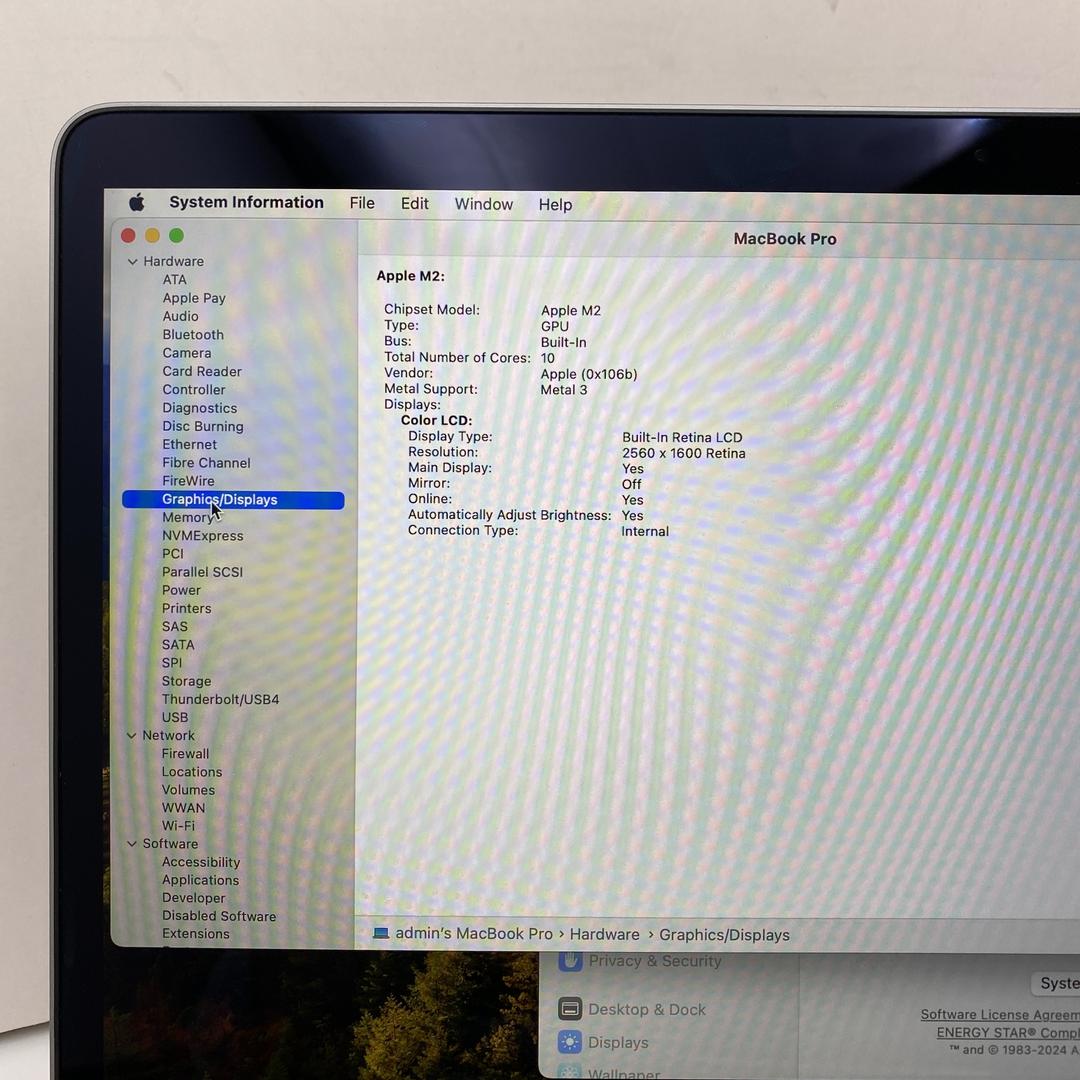This screenshot has height=1080, width=1080.
Task: Select SPI in the sidebar
Action: coord(172,663)
